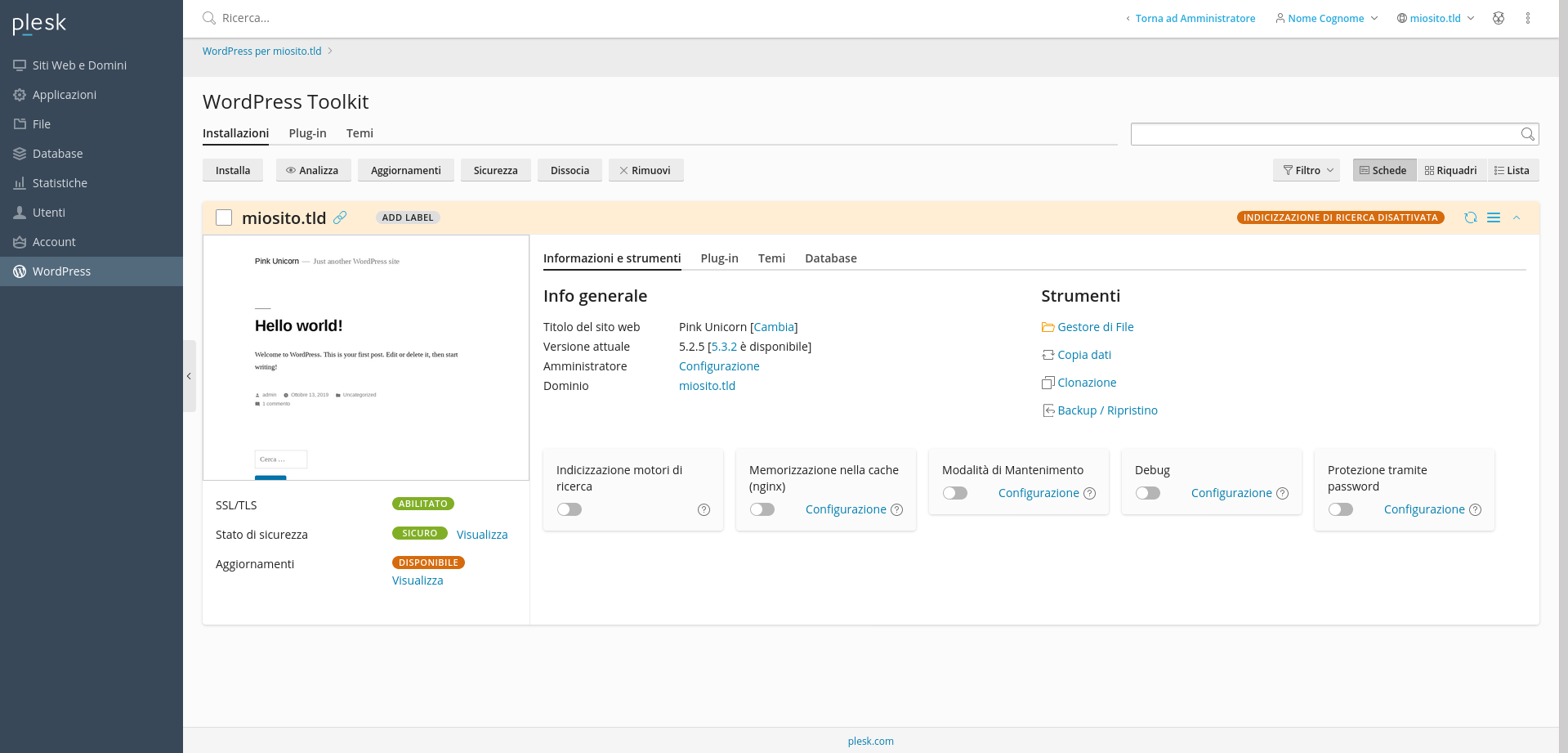Open top-level Temi tab
The height and width of the screenshot is (753, 1568).
pyautogui.click(x=360, y=133)
